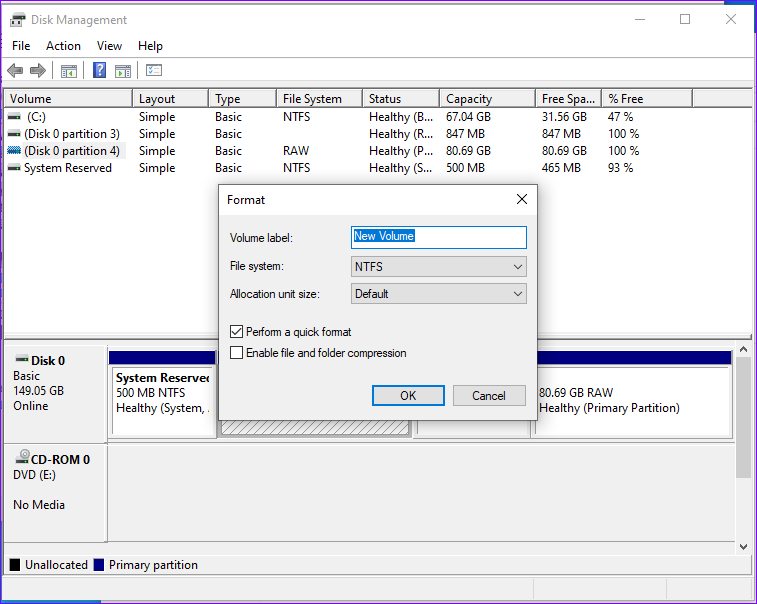Click the Properties checklist toolbar icon
757x604 pixels.
[154, 70]
